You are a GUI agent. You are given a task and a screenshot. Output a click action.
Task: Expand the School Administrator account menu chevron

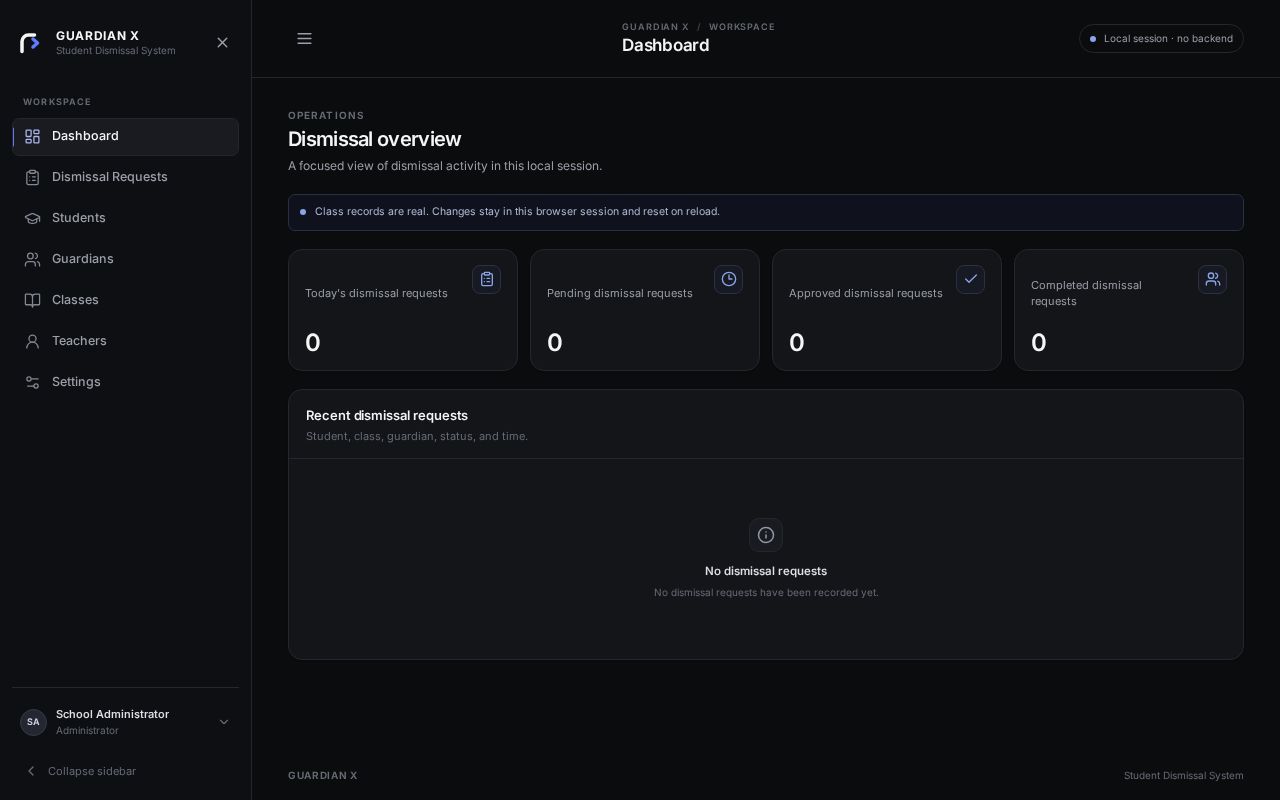[x=224, y=722]
